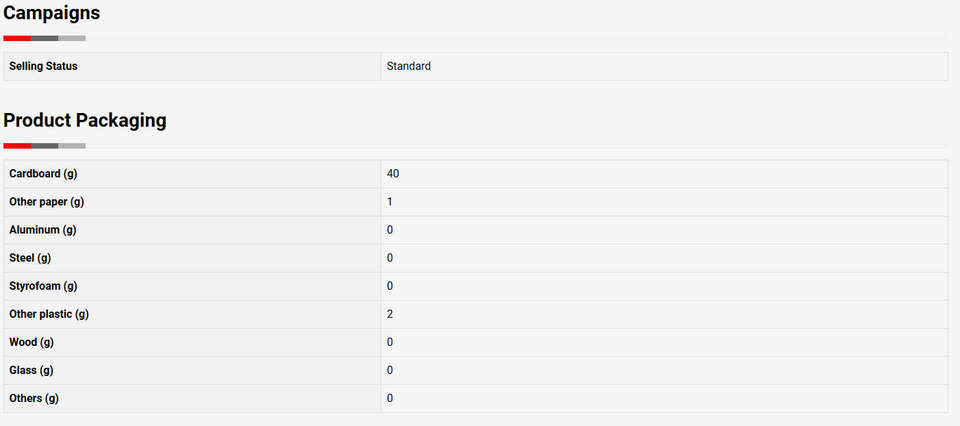Select the Glass (g) row label
The width and height of the screenshot is (960, 426).
click(x=31, y=371)
